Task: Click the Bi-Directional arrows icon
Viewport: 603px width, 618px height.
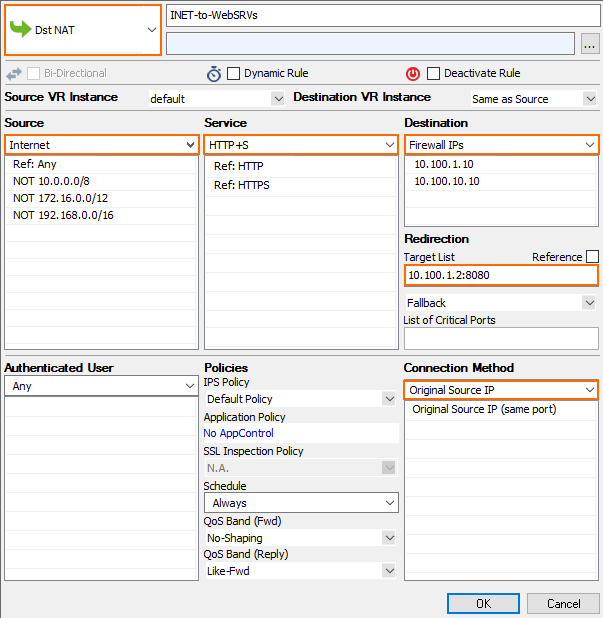Action: click(14, 74)
